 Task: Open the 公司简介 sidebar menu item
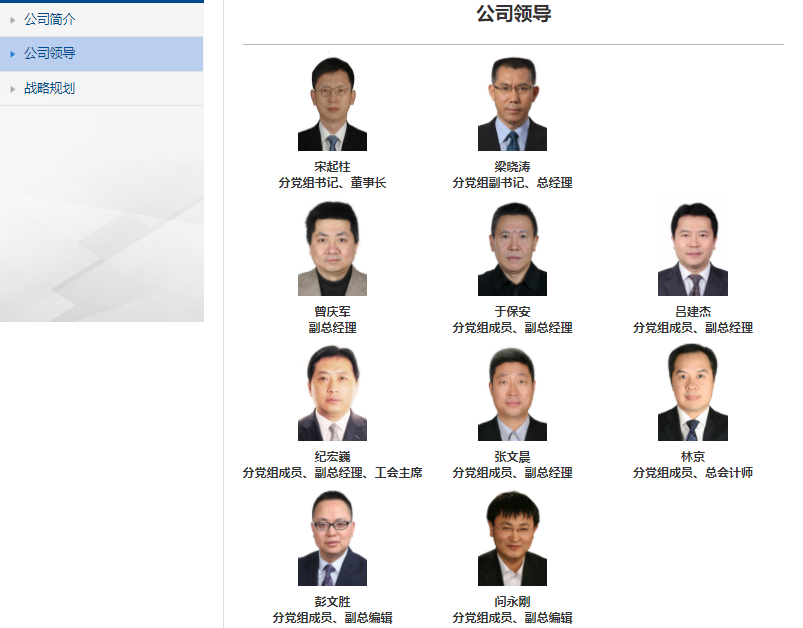pyautogui.click(x=101, y=19)
